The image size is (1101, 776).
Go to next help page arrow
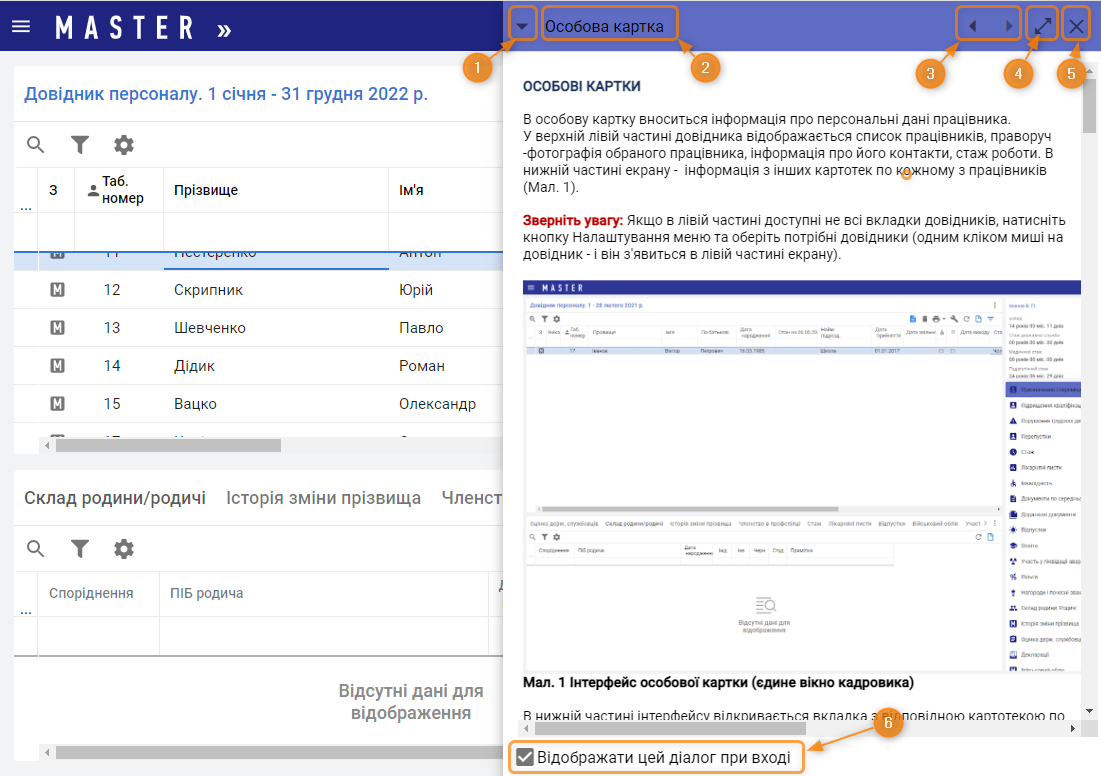(1009, 26)
